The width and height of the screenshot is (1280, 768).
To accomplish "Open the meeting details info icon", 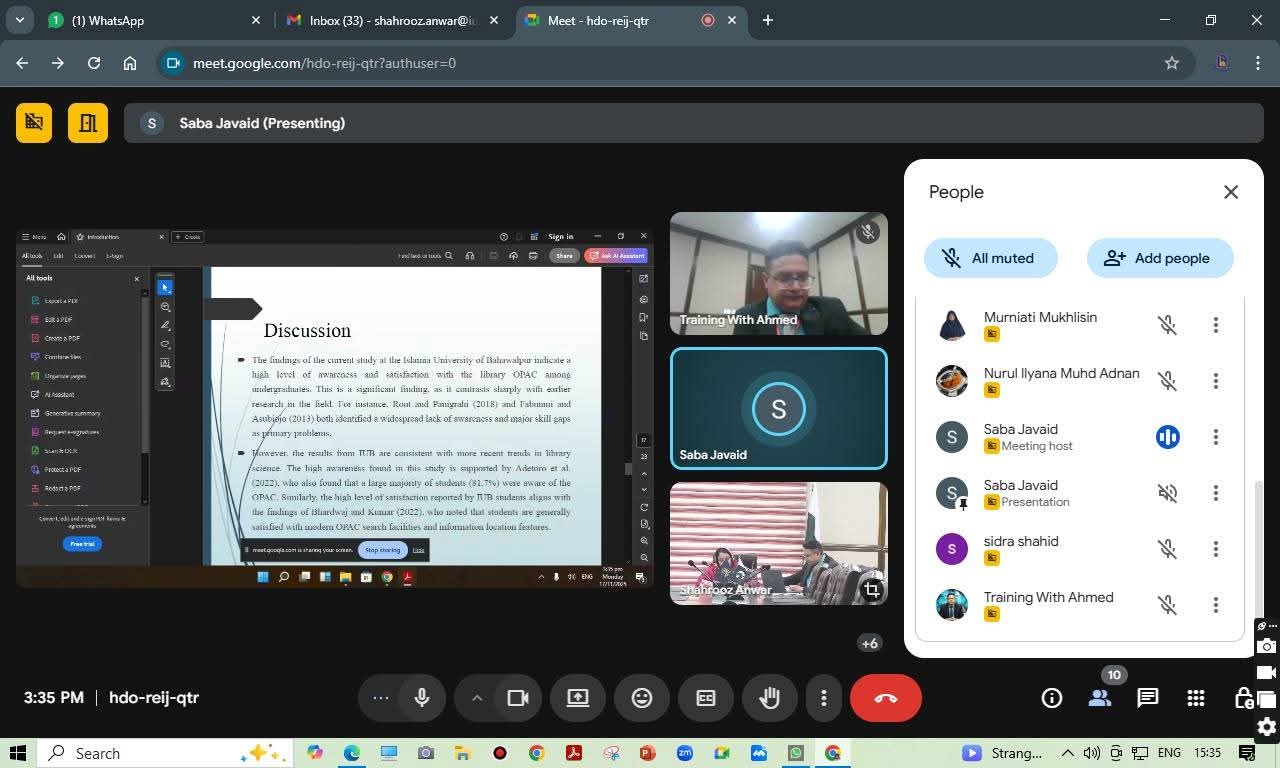I will tap(1051, 698).
